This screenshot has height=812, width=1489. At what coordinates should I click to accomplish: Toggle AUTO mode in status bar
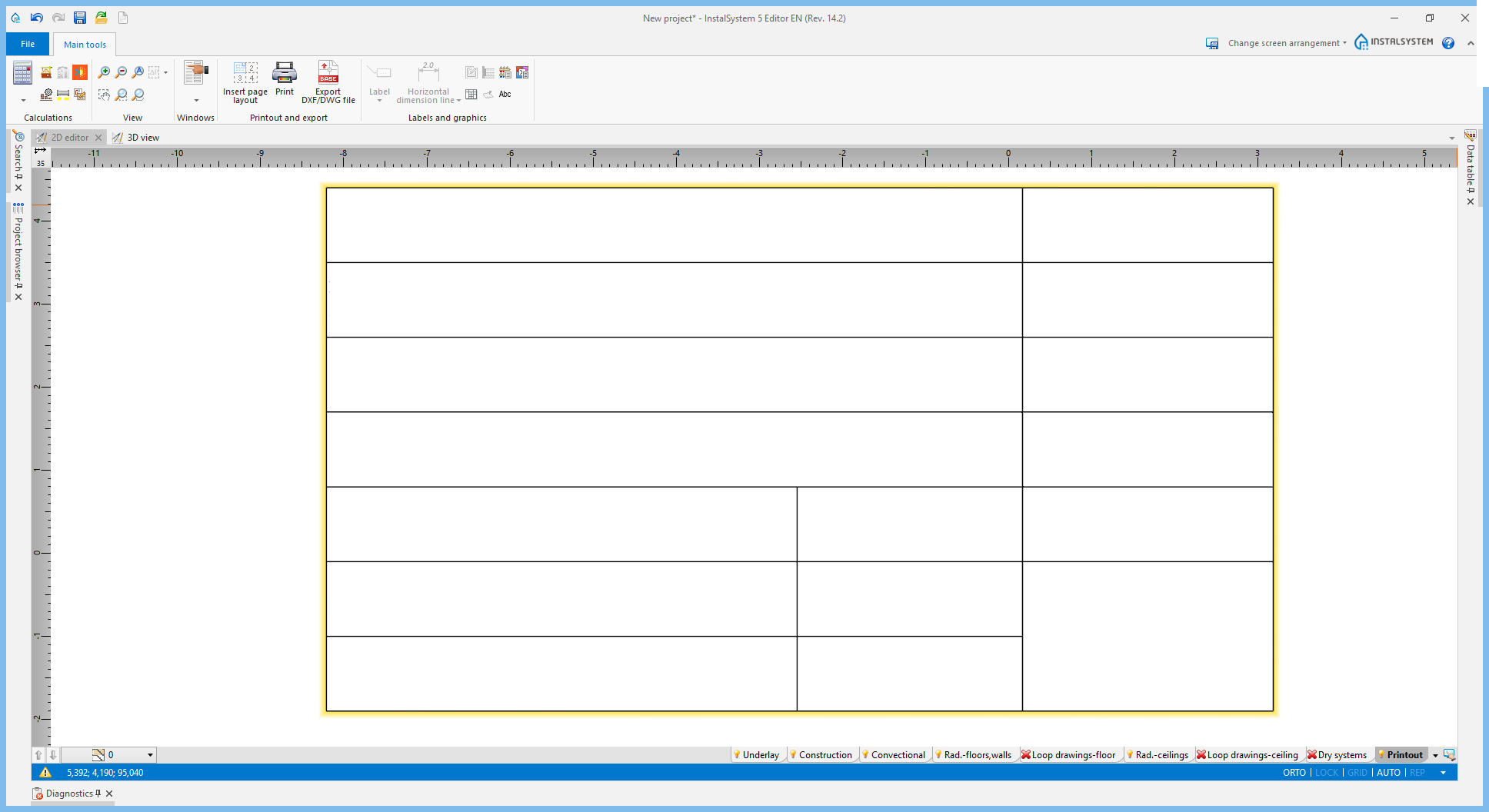pyautogui.click(x=1388, y=773)
